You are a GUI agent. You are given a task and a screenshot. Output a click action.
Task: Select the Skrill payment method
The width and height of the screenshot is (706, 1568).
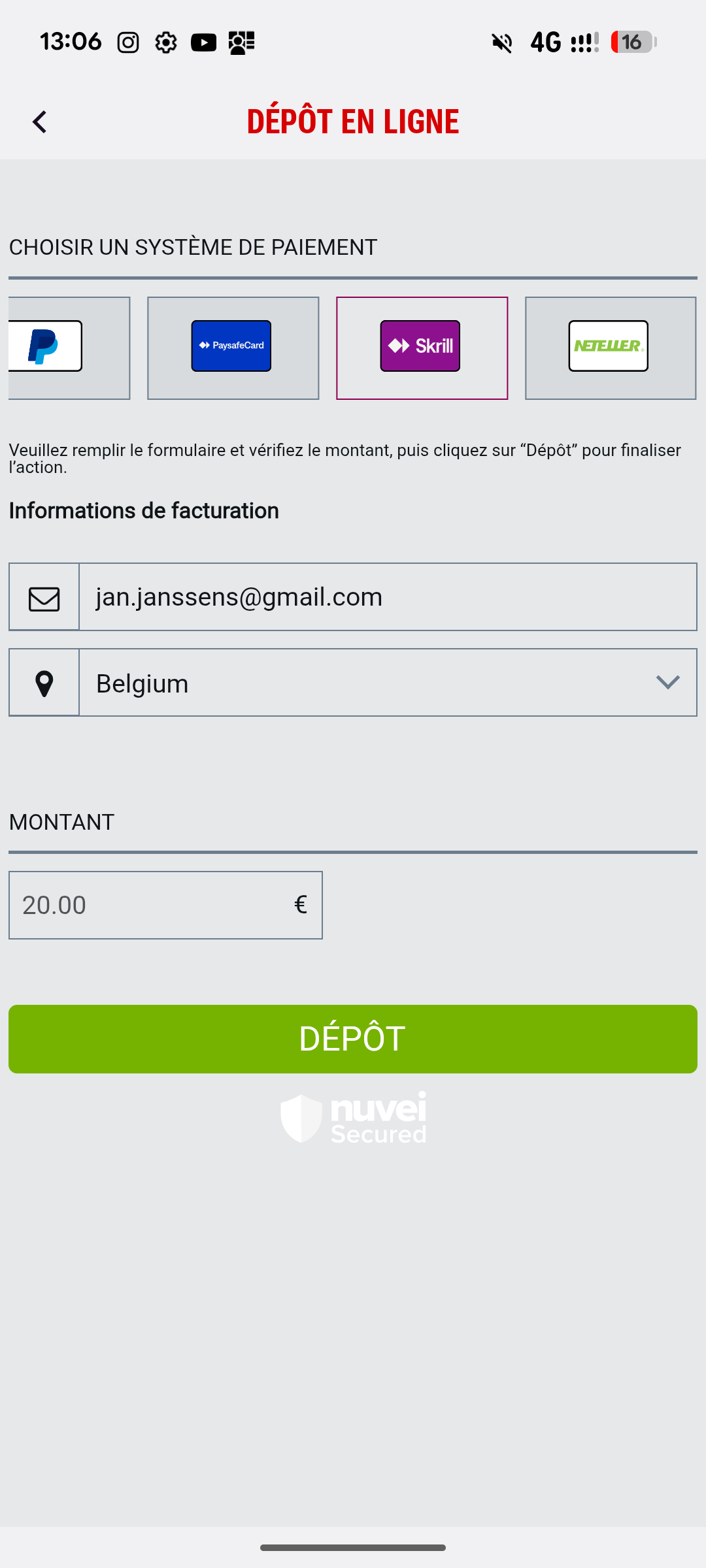tap(422, 348)
